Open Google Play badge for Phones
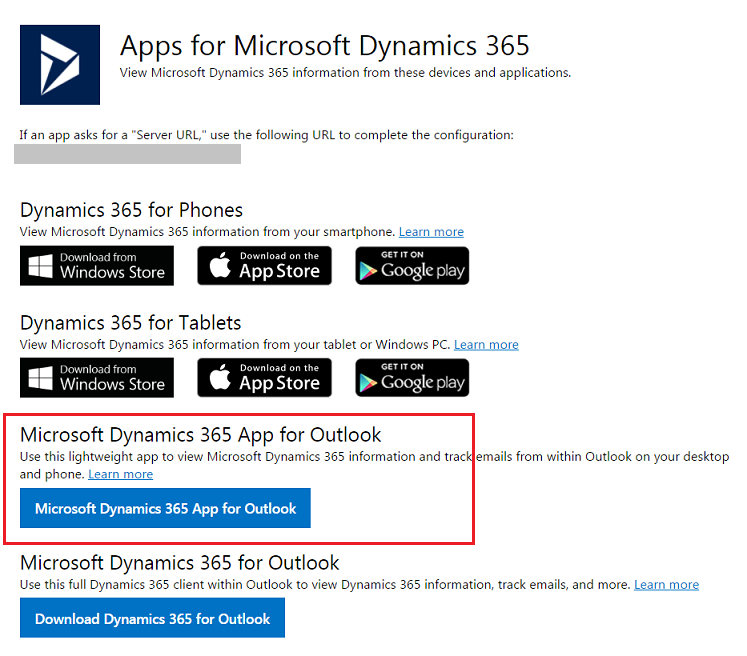The height and width of the screenshot is (656, 747). (x=412, y=265)
